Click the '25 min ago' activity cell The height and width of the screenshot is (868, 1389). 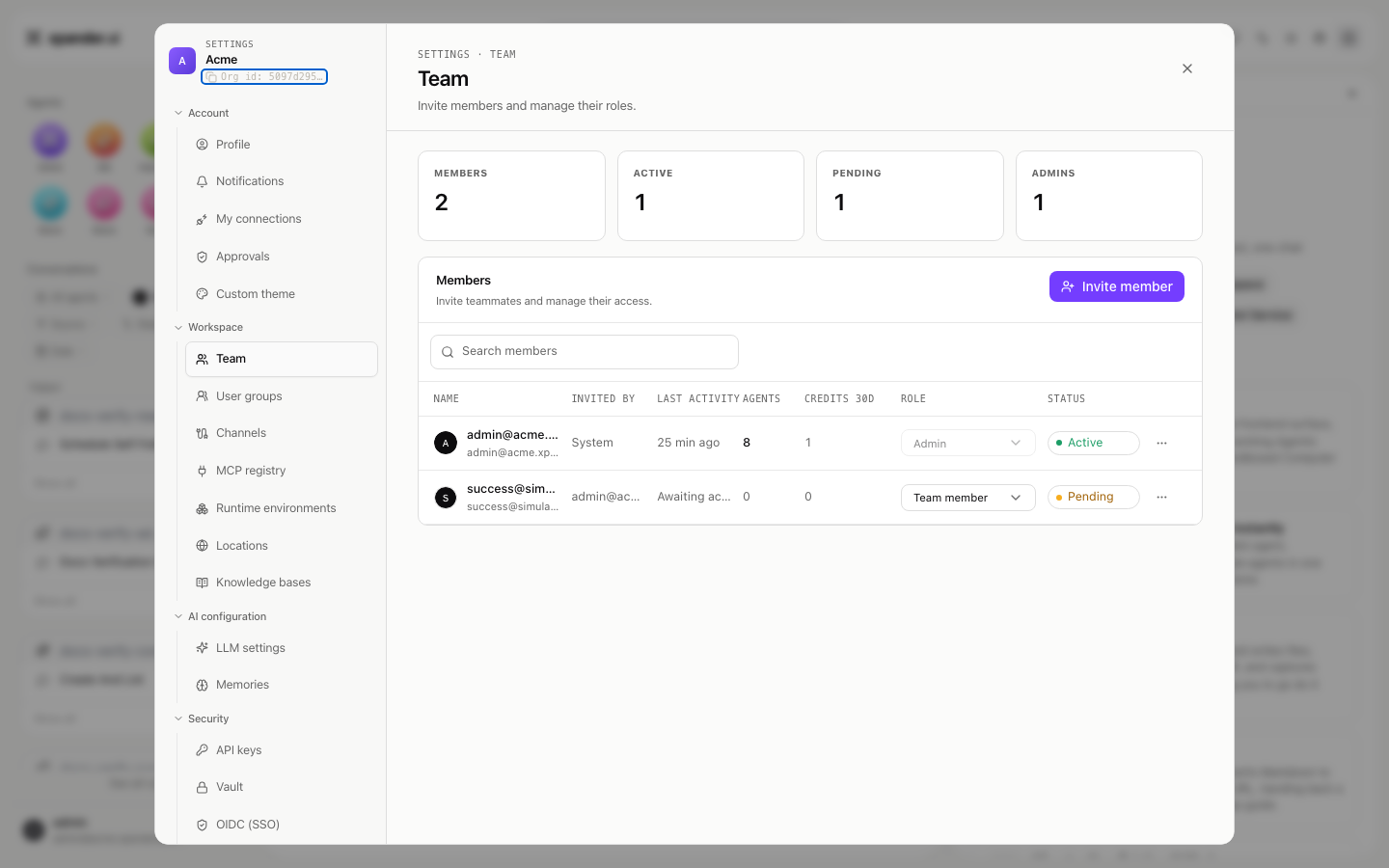point(689,443)
